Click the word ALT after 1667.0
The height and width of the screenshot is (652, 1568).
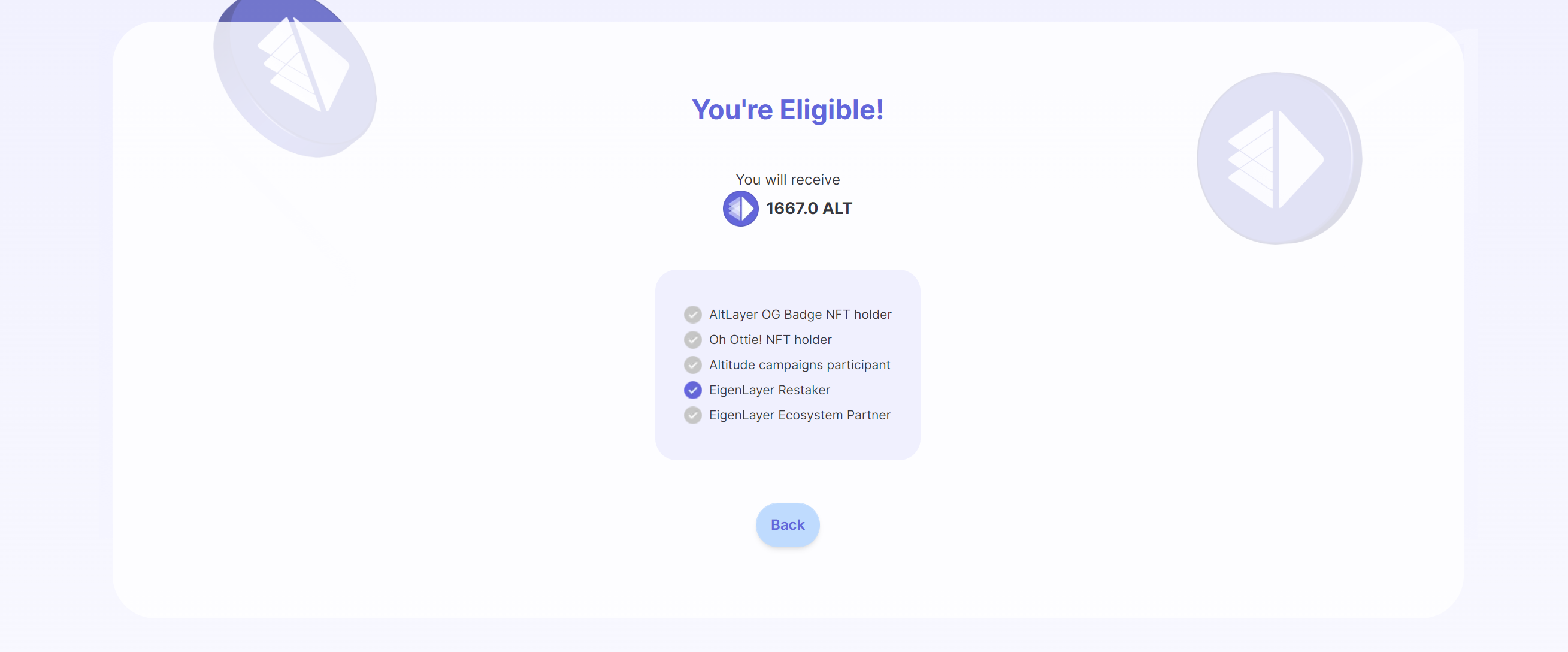[837, 208]
